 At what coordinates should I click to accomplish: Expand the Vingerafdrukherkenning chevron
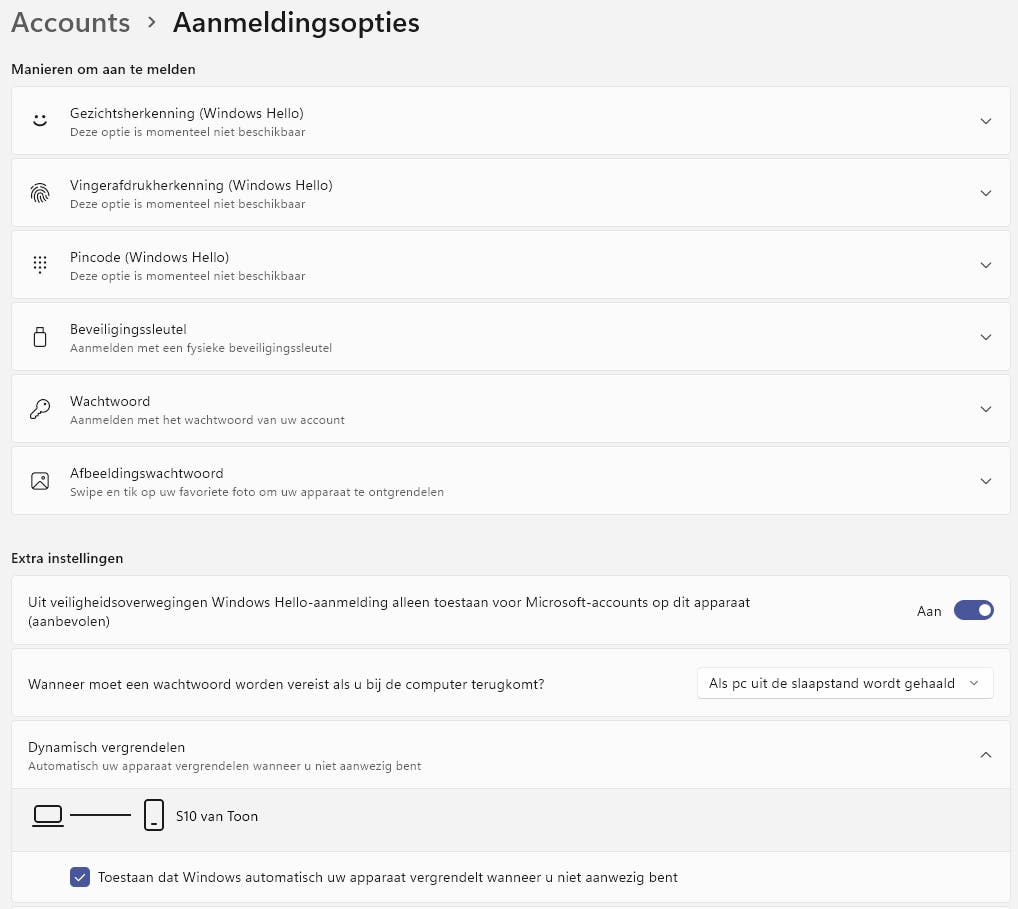tap(986, 193)
